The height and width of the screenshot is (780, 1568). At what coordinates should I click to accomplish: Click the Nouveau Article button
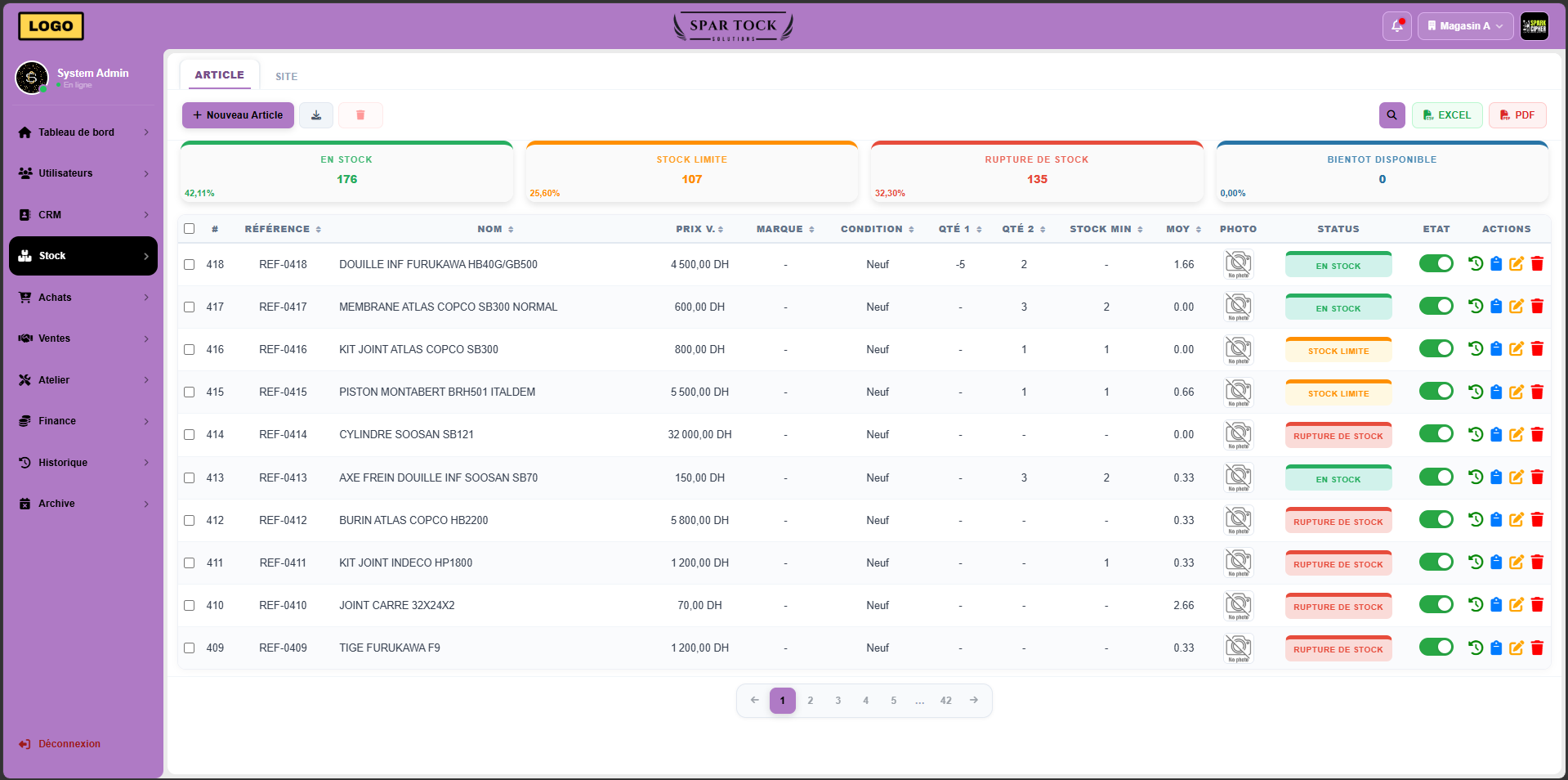click(x=238, y=115)
